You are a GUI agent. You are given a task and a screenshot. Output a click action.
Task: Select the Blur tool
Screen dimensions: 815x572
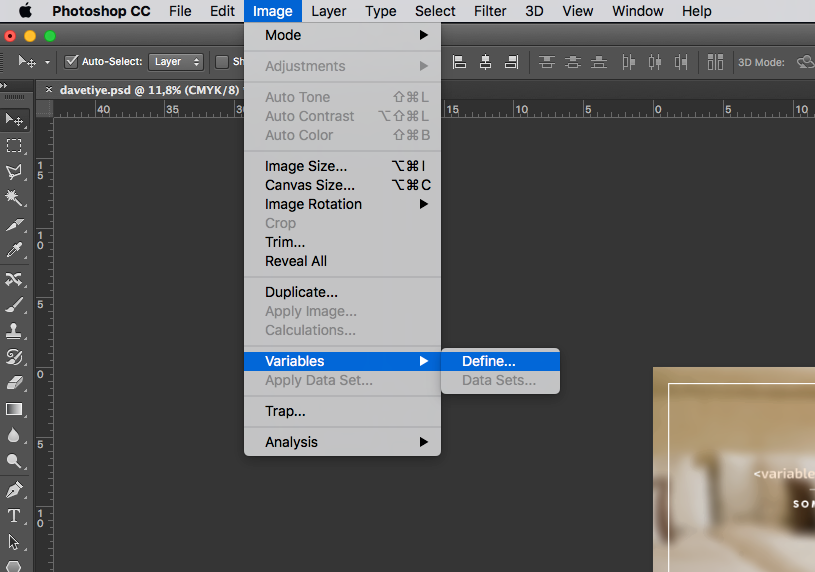point(14,435)
